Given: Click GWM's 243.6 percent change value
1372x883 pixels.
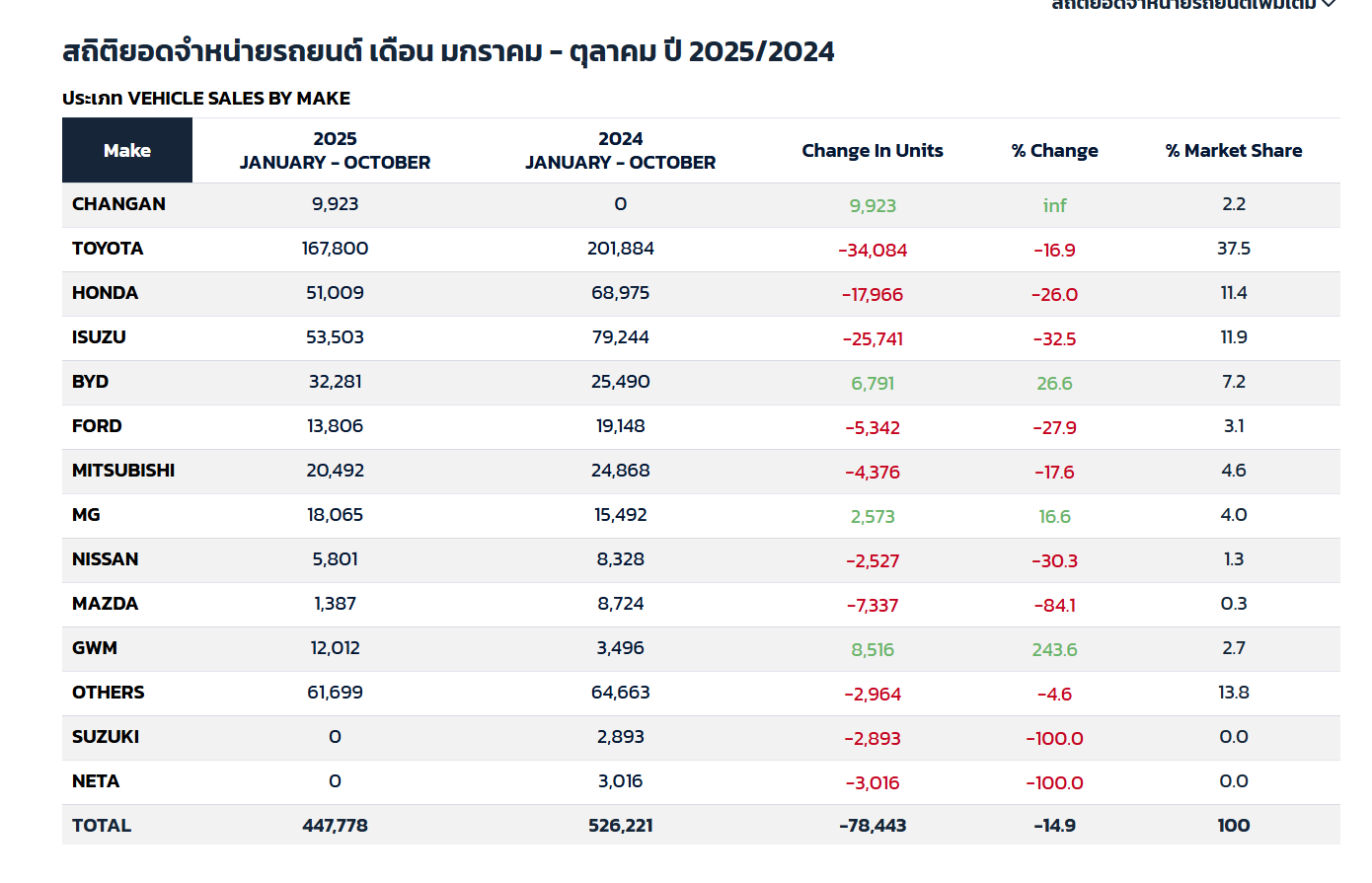Looking at the screenshot, I should tap(1054, 650).
